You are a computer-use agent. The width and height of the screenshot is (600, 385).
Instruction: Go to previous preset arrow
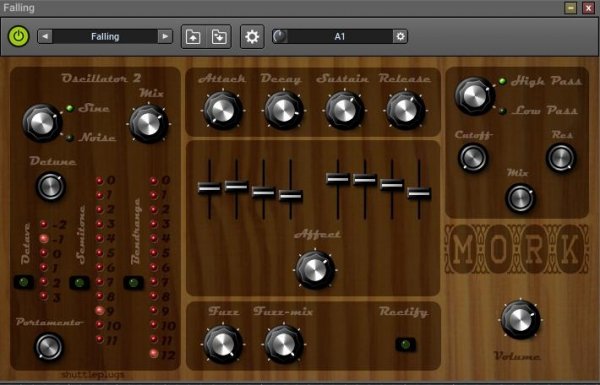coord(45,37)
